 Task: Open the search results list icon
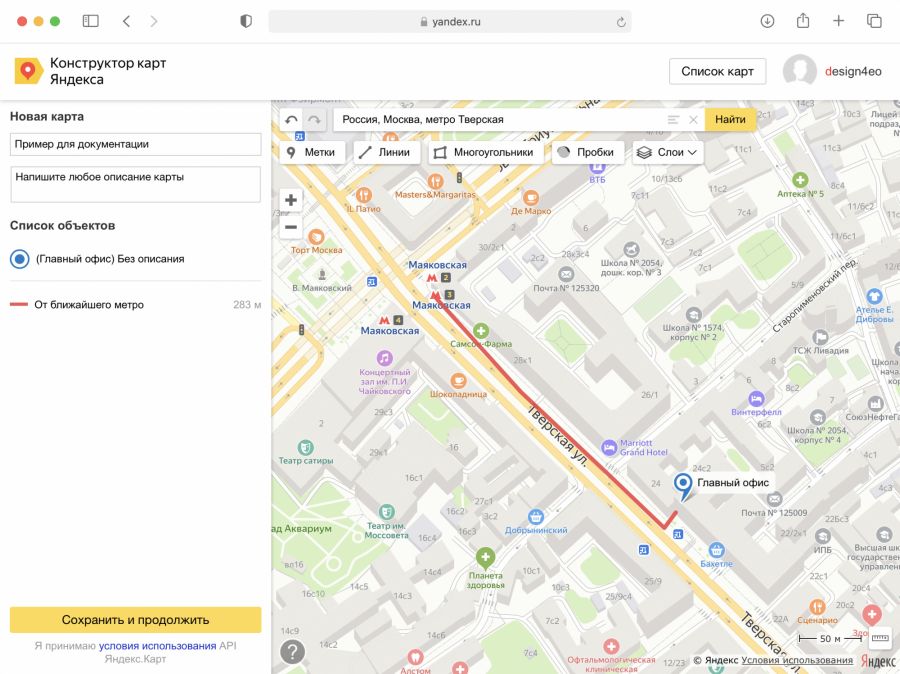(x=673, y=120)
